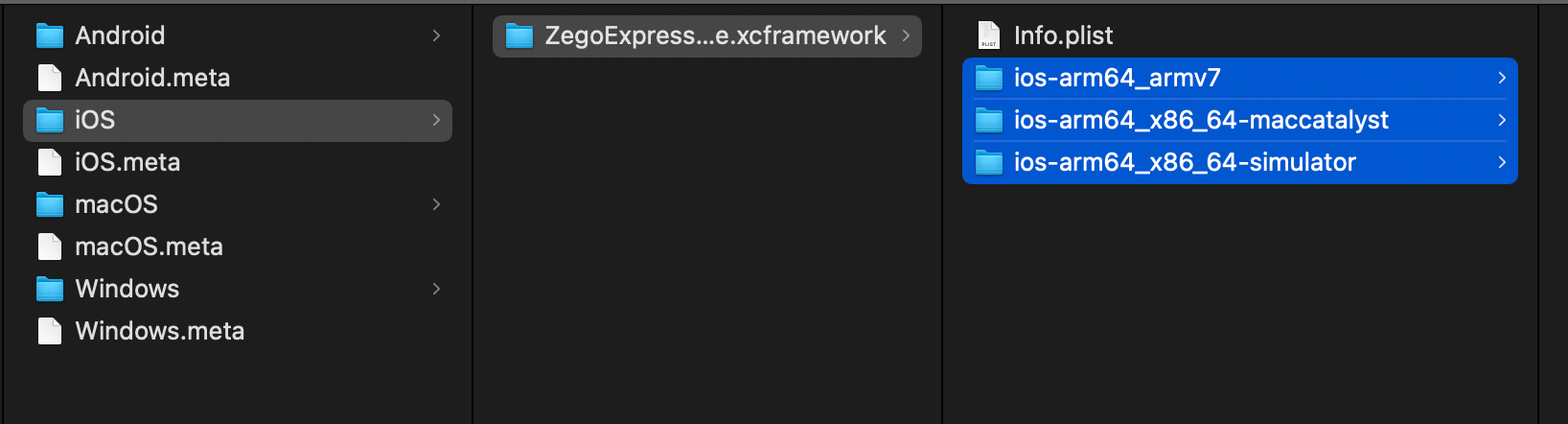Select the ios-arm64_x86_64-simulator folder name
This screenshot has width=1568, height=424.
coord(1185,162)
